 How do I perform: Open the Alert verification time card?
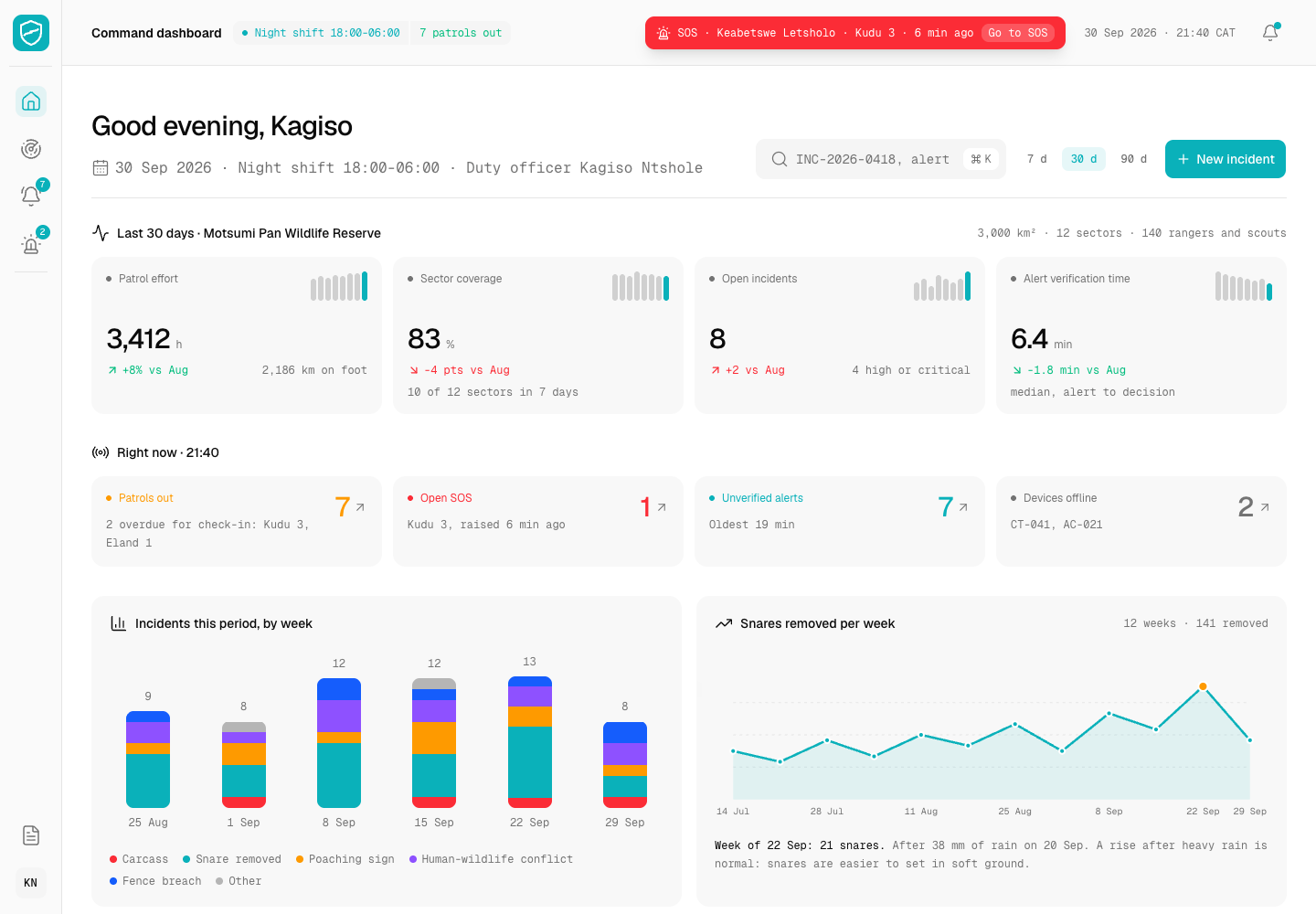1141,335
